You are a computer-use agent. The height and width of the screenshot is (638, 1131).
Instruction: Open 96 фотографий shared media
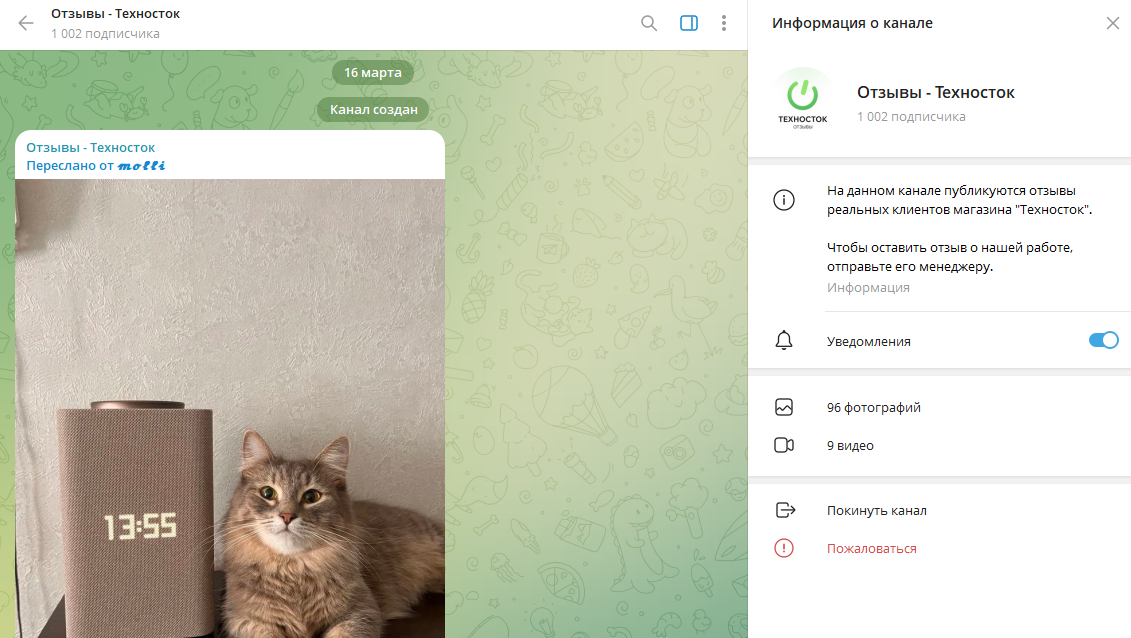click(873, 407)
